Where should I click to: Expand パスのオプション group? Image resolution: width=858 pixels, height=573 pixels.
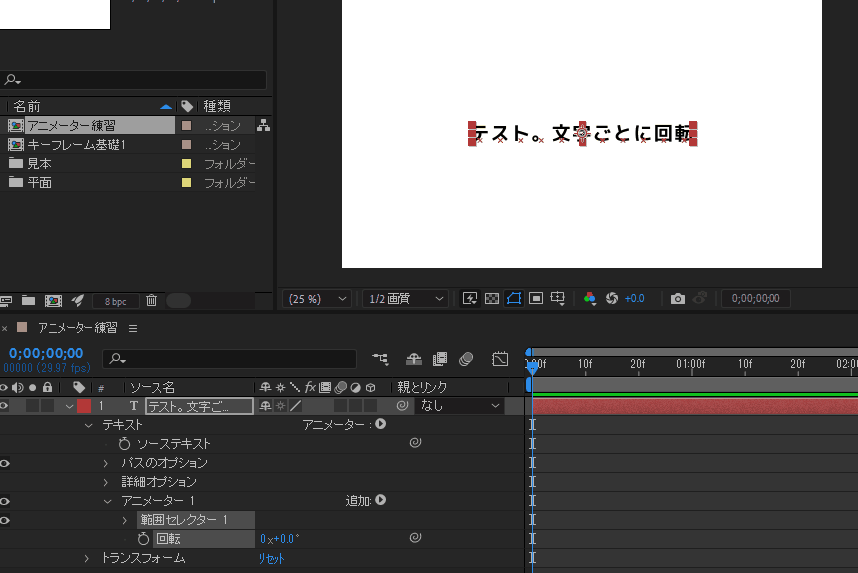point(106,464)
